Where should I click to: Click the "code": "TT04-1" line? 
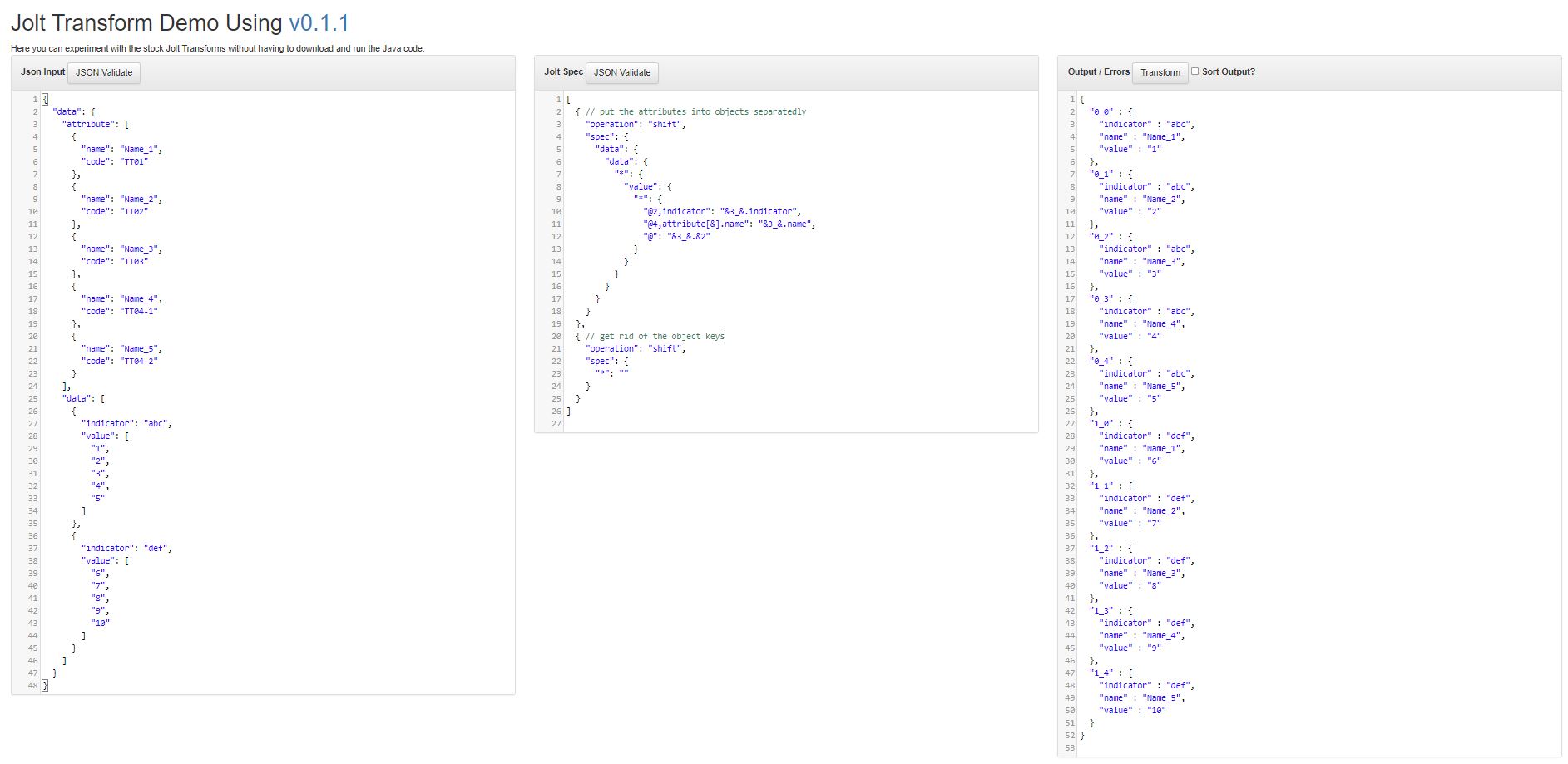point(120,312)
